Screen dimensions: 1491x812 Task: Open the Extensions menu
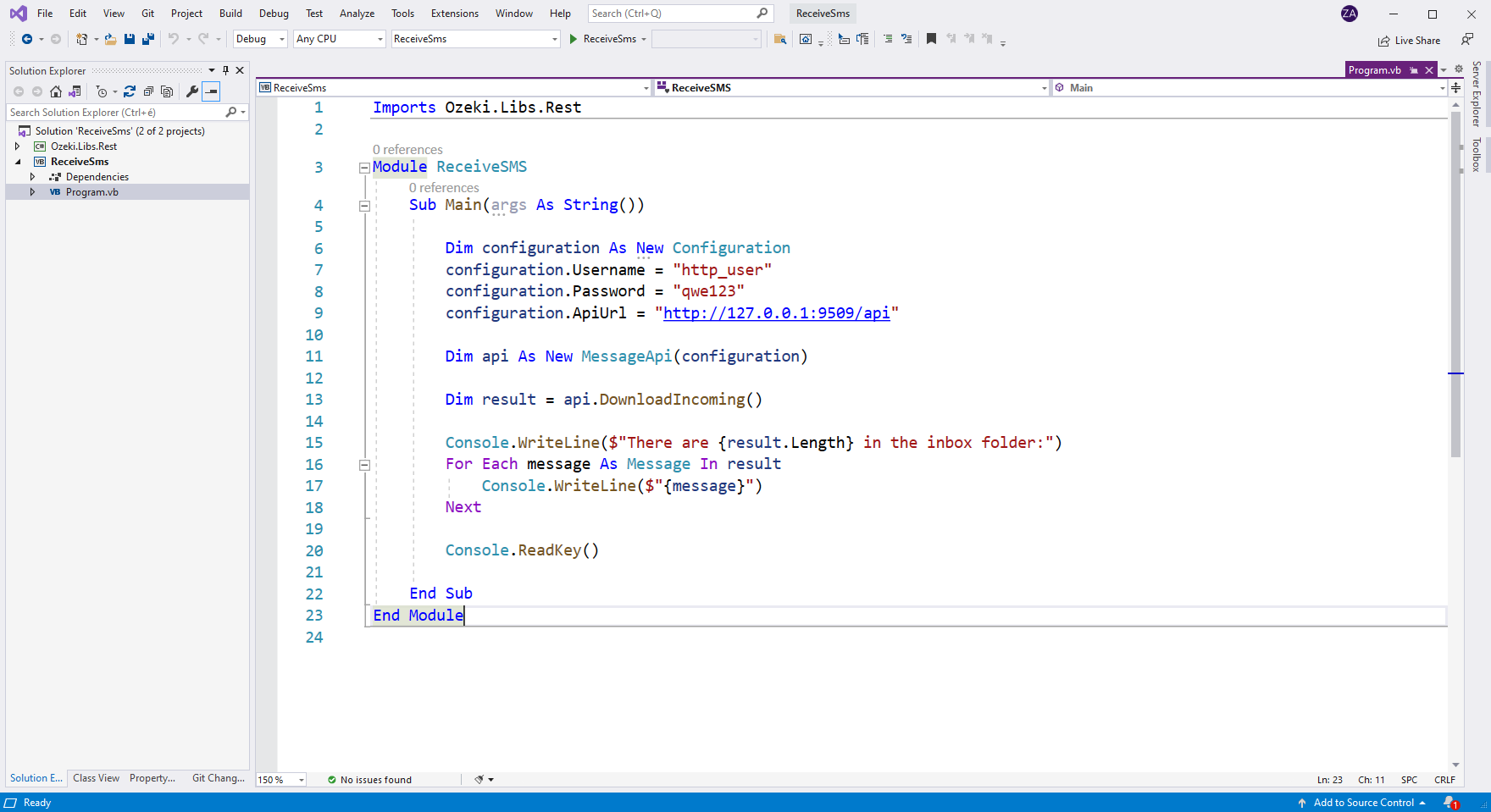[455, 14]
